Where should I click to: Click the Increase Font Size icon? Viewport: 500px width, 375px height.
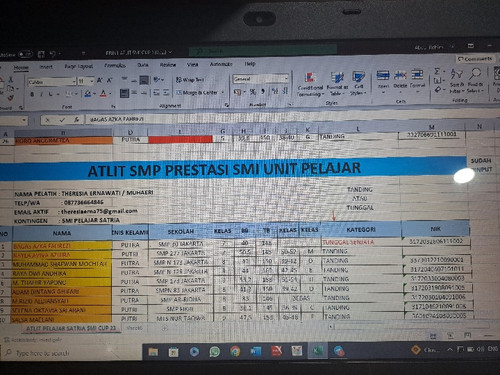pos(100,80)
